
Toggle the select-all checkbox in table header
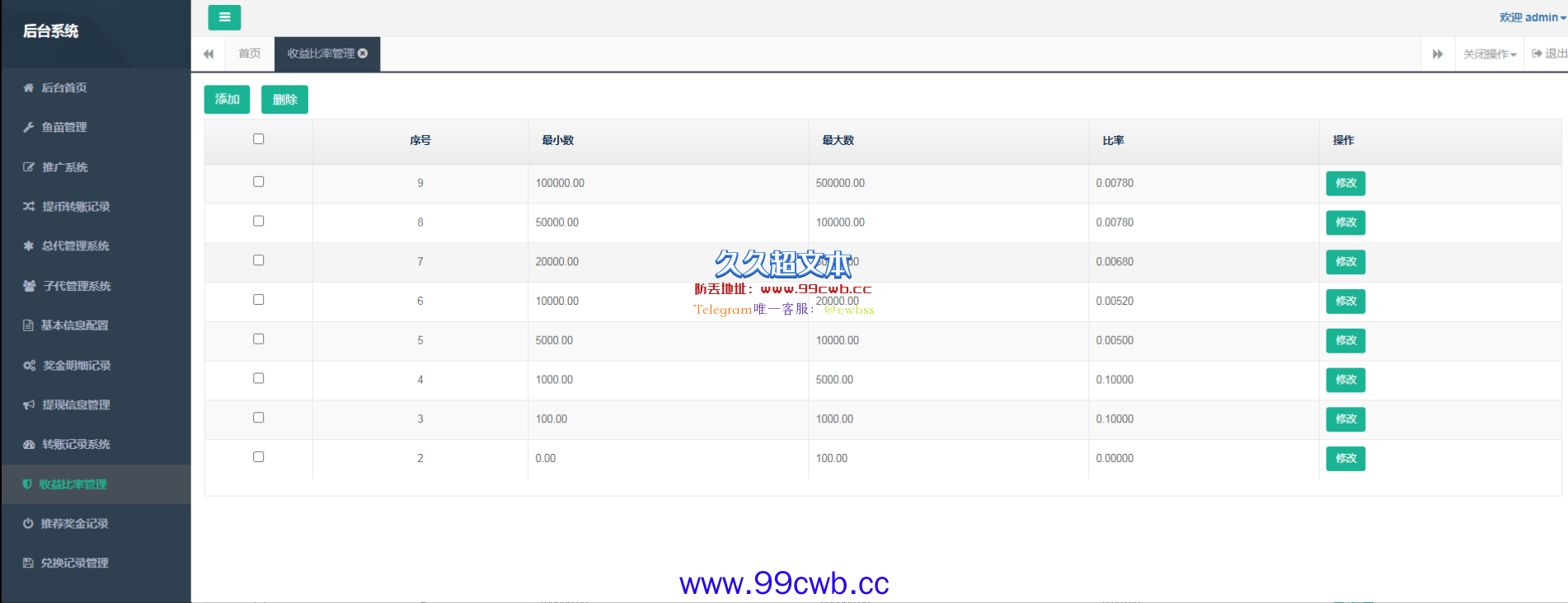pyautogui.click(x=259, y=139)
